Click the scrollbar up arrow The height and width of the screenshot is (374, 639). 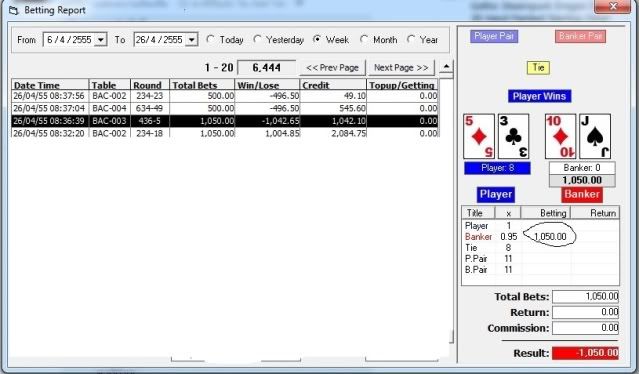(x=446, y=67)
